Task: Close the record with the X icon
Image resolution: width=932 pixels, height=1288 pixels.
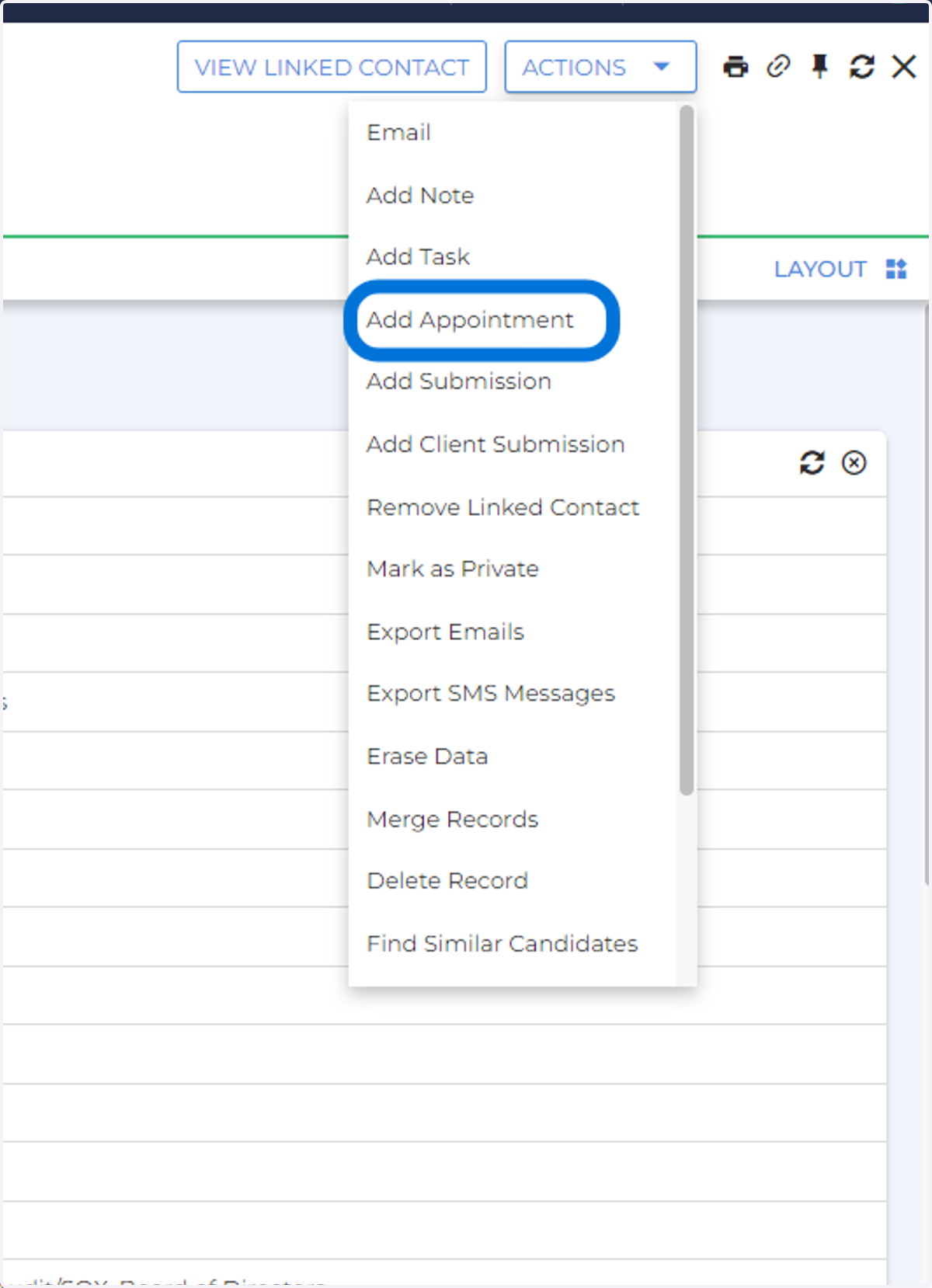Action: point(904,67)
